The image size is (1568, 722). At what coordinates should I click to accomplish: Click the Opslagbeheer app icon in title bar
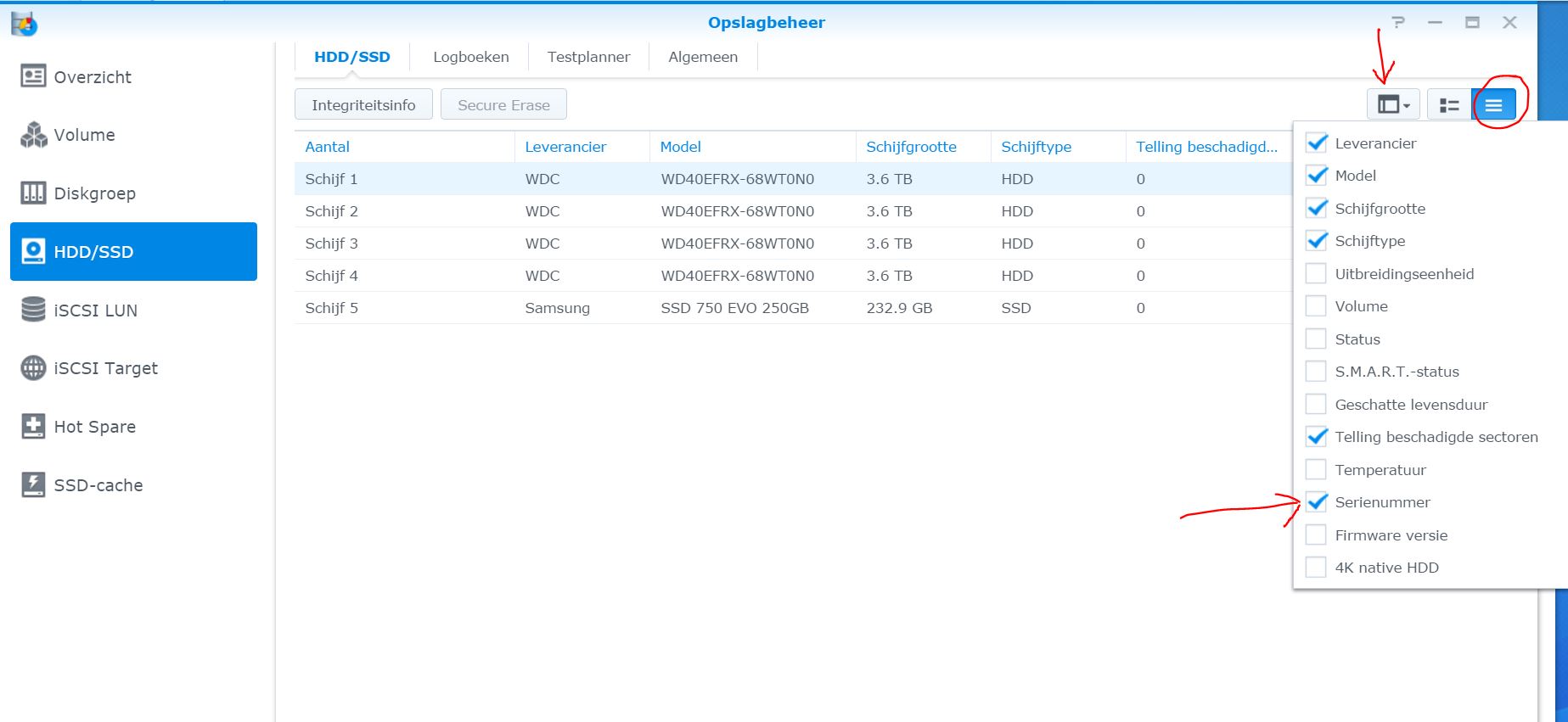tap(24, 24)
